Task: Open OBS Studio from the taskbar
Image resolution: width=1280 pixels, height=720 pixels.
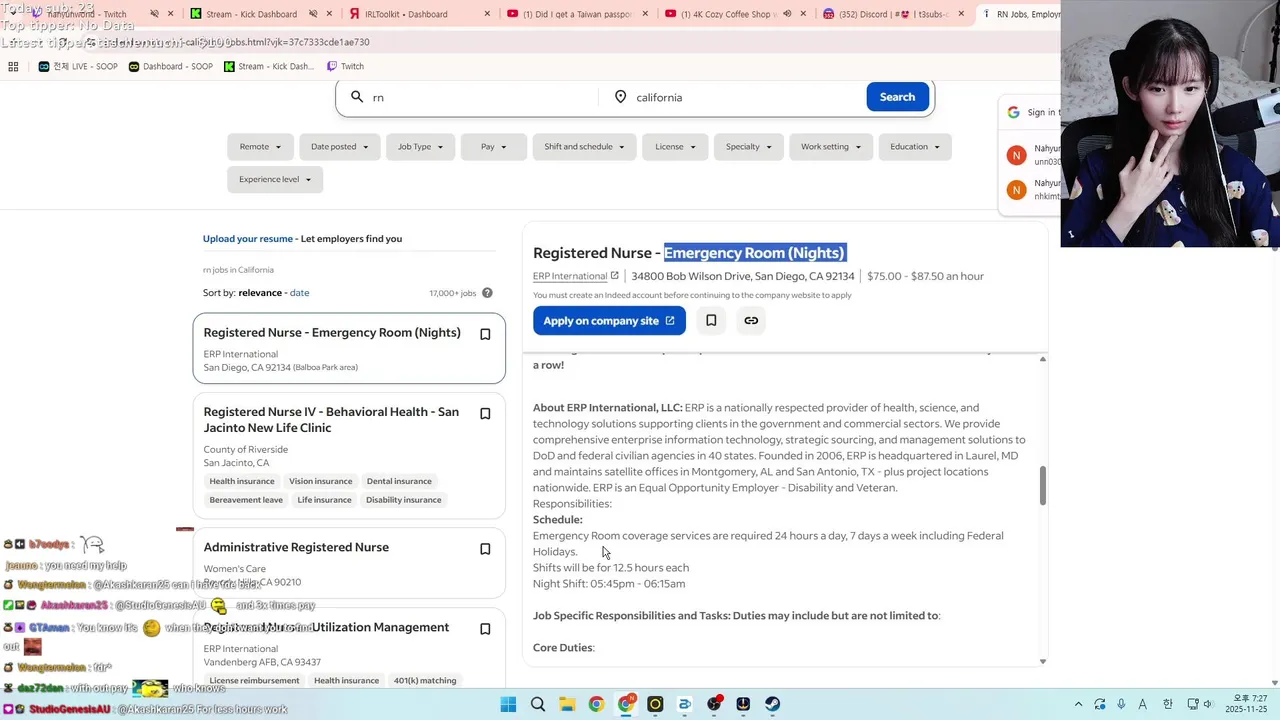Action: pos(714,704)
